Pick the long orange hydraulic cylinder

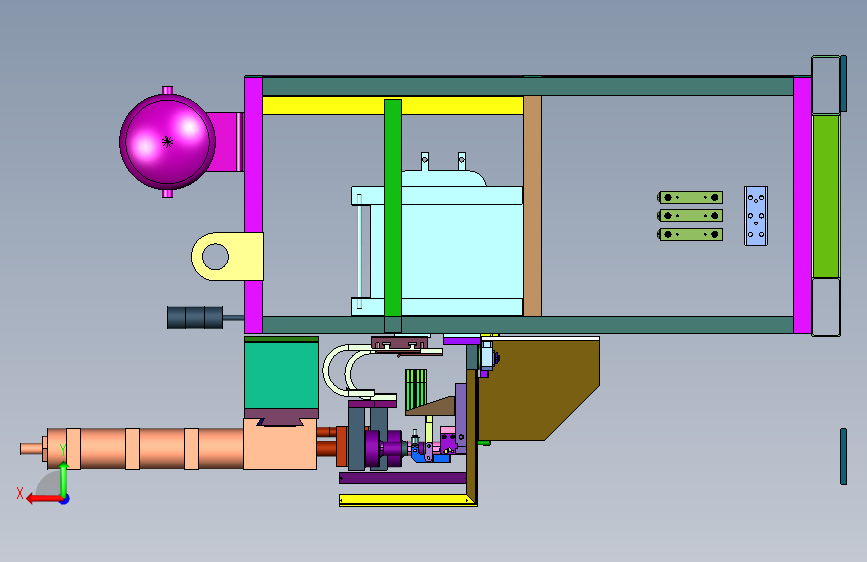tap(145, 449)
